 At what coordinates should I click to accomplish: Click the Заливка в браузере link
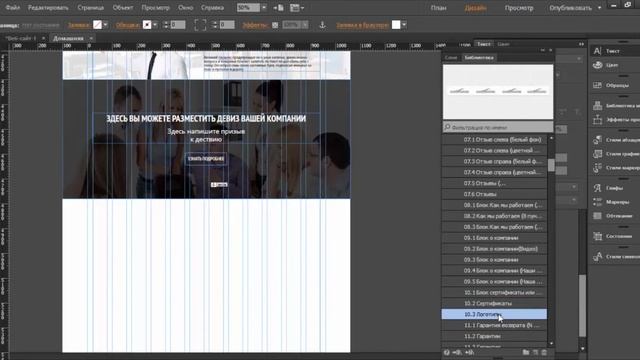[x=362, y=25]
